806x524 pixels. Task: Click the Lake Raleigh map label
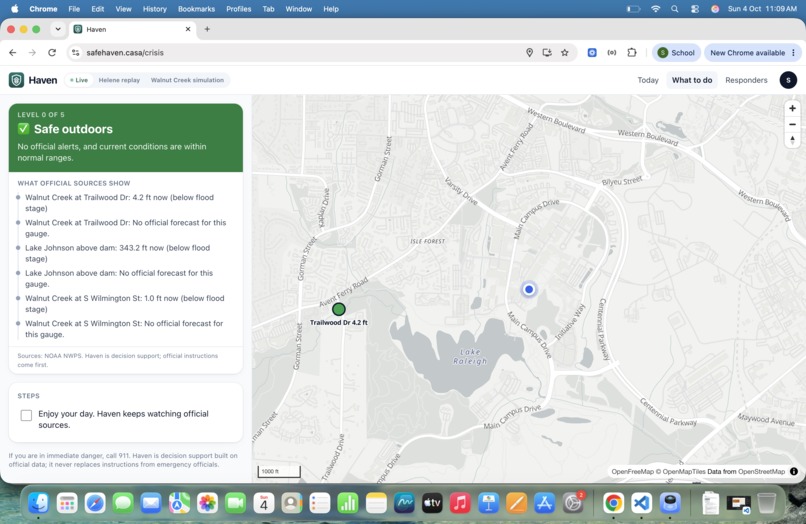[x=470, y=356]
